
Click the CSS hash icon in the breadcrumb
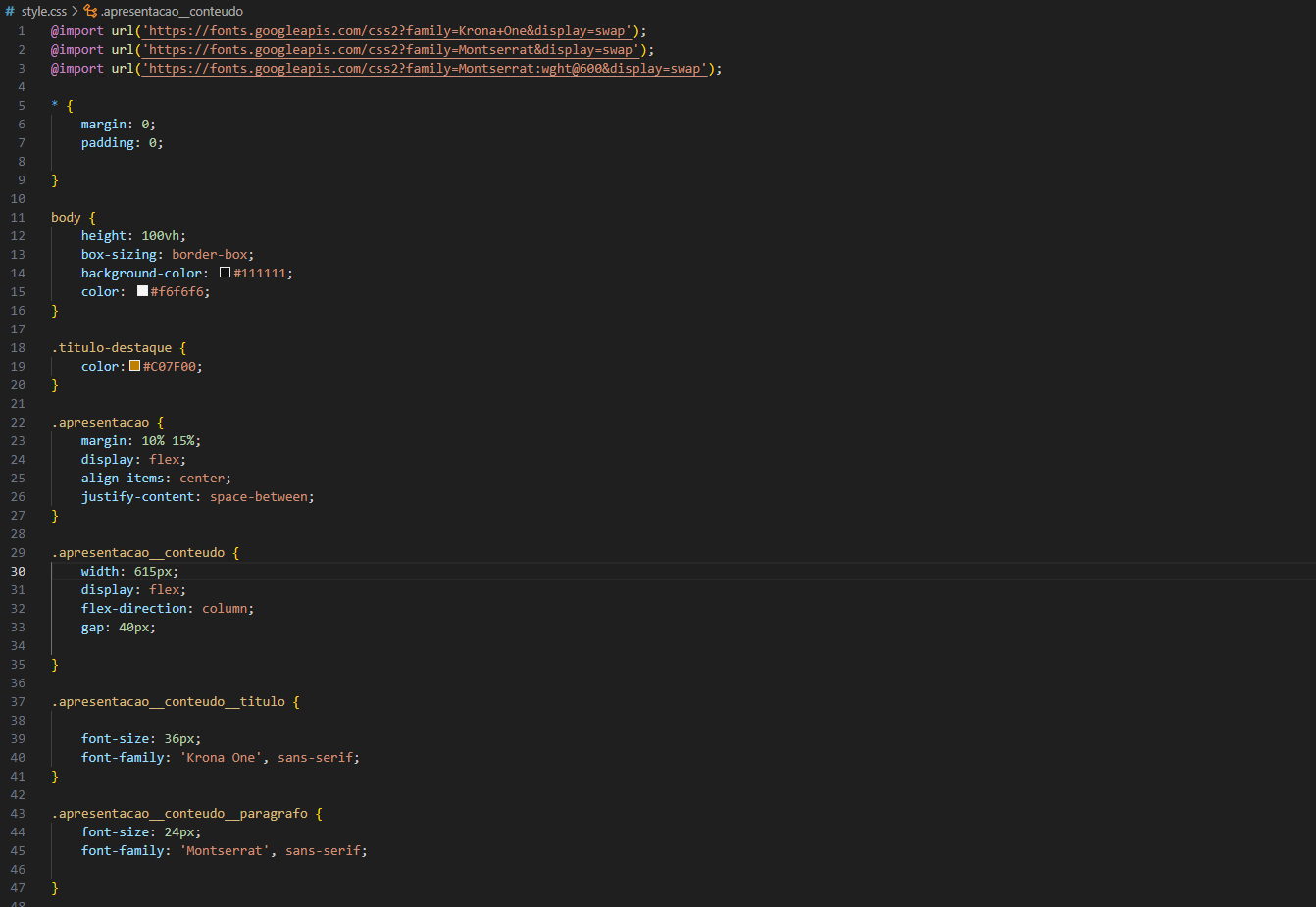click(10, 12)
